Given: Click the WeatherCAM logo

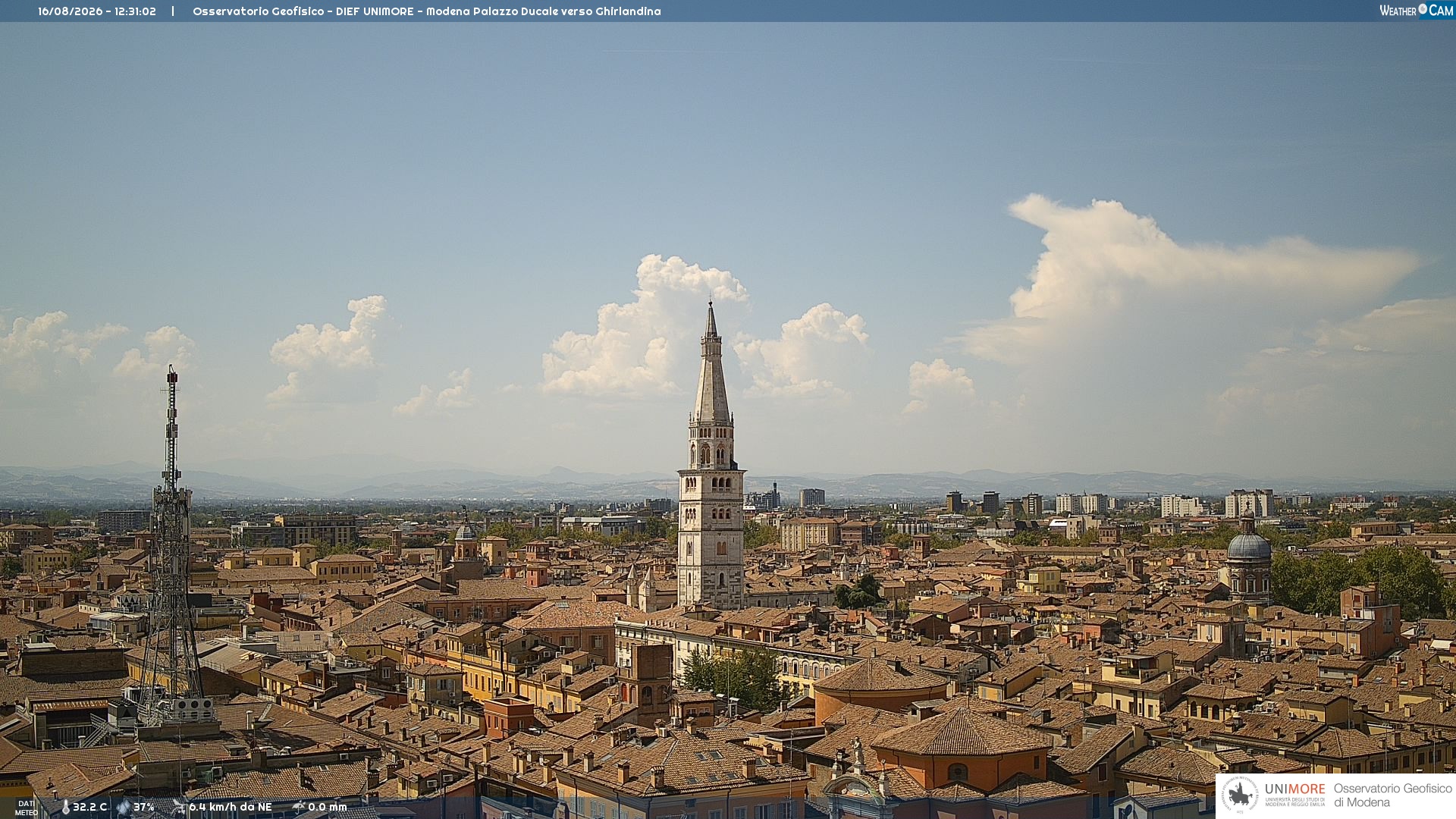Looking at the screenshot, I should coord(1417,11).
